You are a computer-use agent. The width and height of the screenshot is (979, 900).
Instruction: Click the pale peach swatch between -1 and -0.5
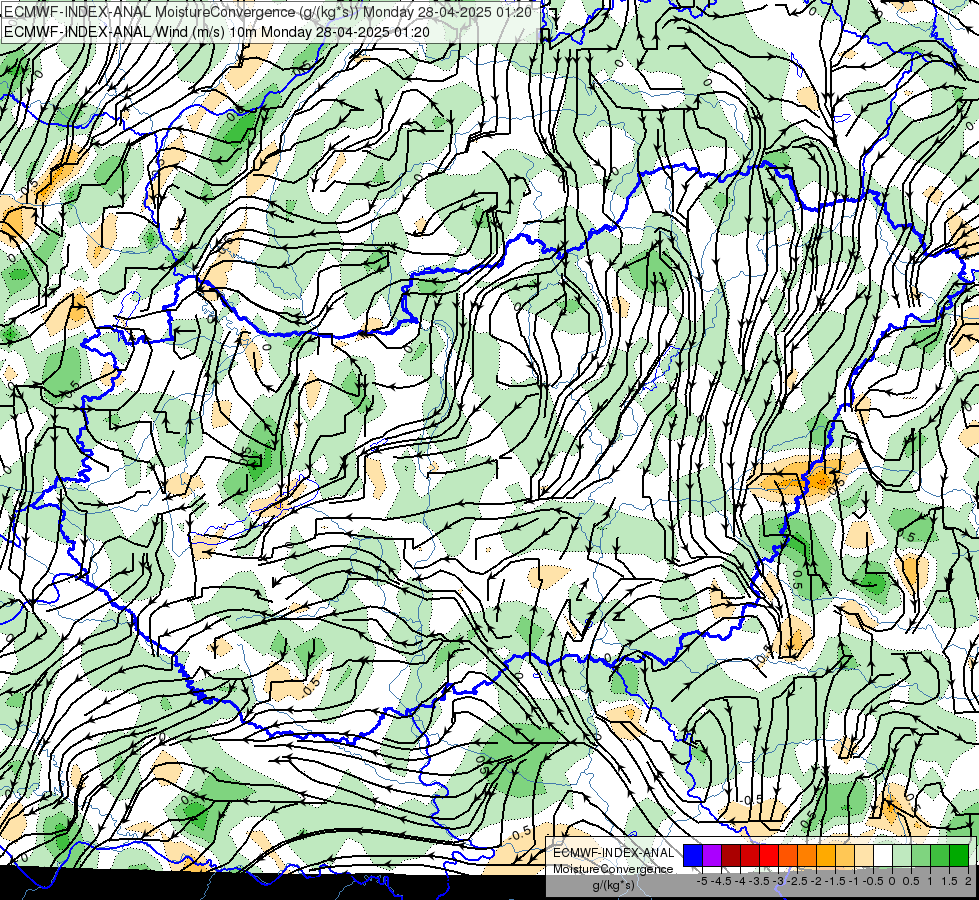(x=864, y=856)
